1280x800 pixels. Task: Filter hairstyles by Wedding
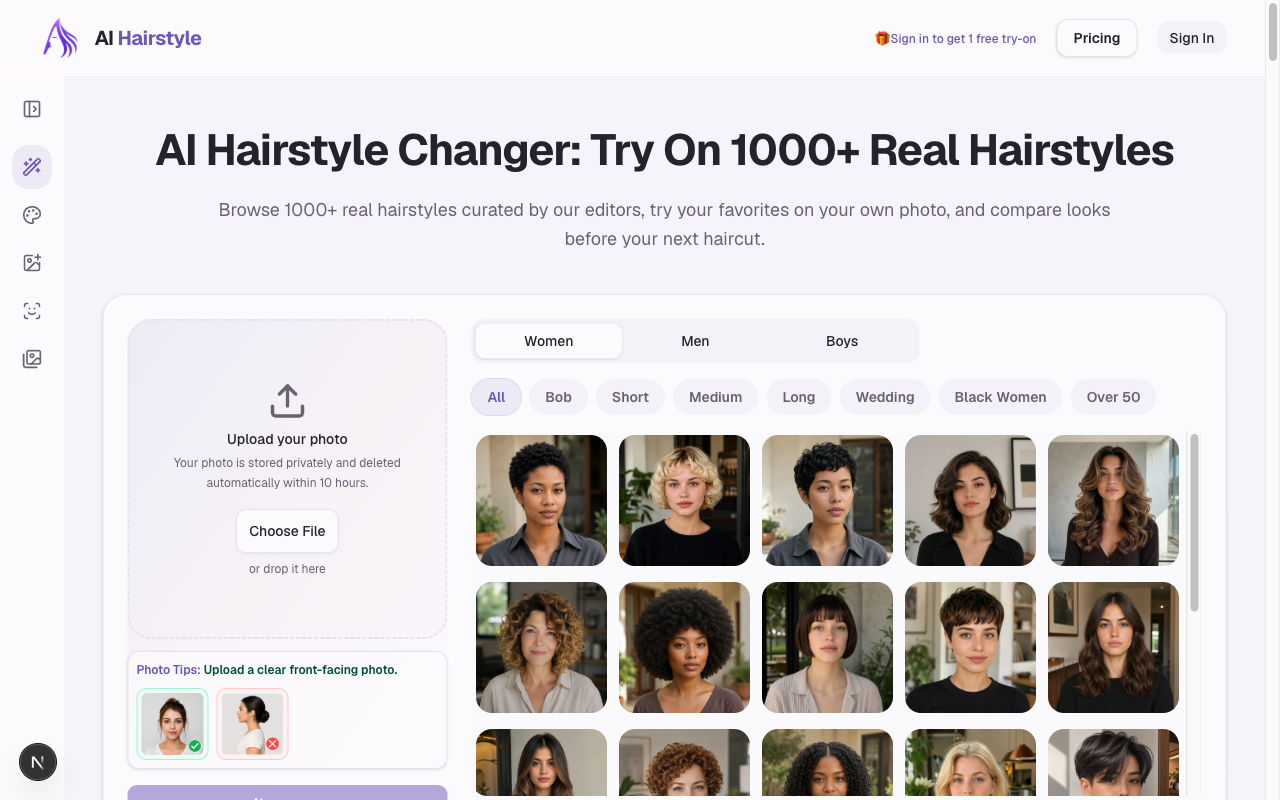(x=885, y=397)
